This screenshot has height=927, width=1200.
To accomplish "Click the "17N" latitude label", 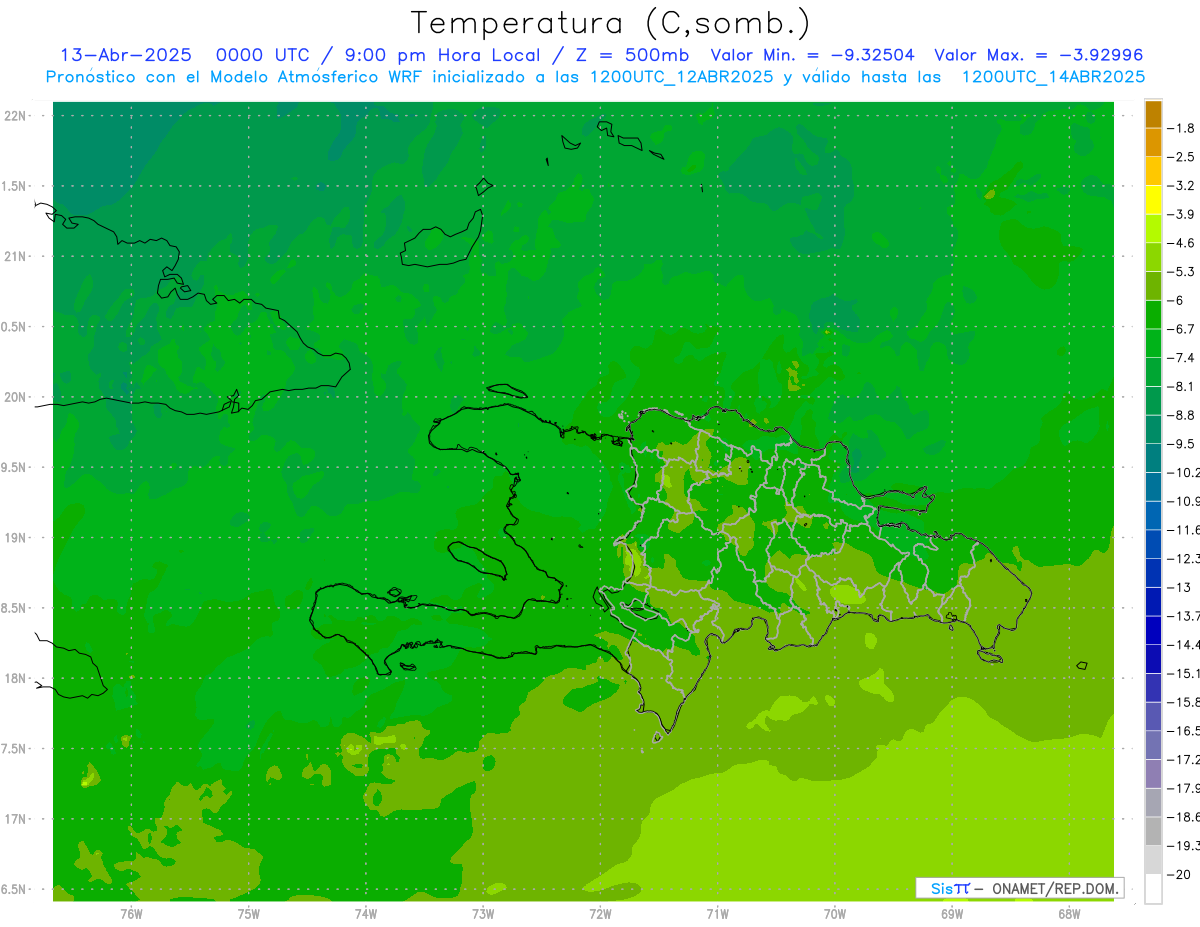I will pos(16,819).
